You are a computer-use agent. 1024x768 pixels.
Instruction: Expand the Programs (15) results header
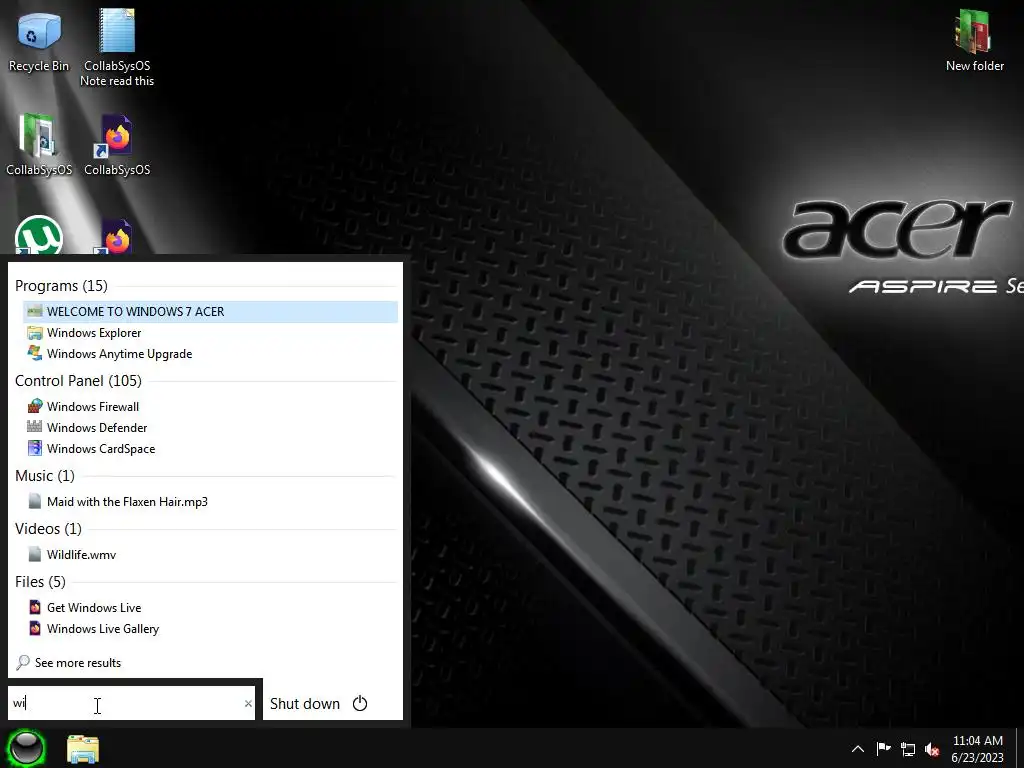click(61, 286)
